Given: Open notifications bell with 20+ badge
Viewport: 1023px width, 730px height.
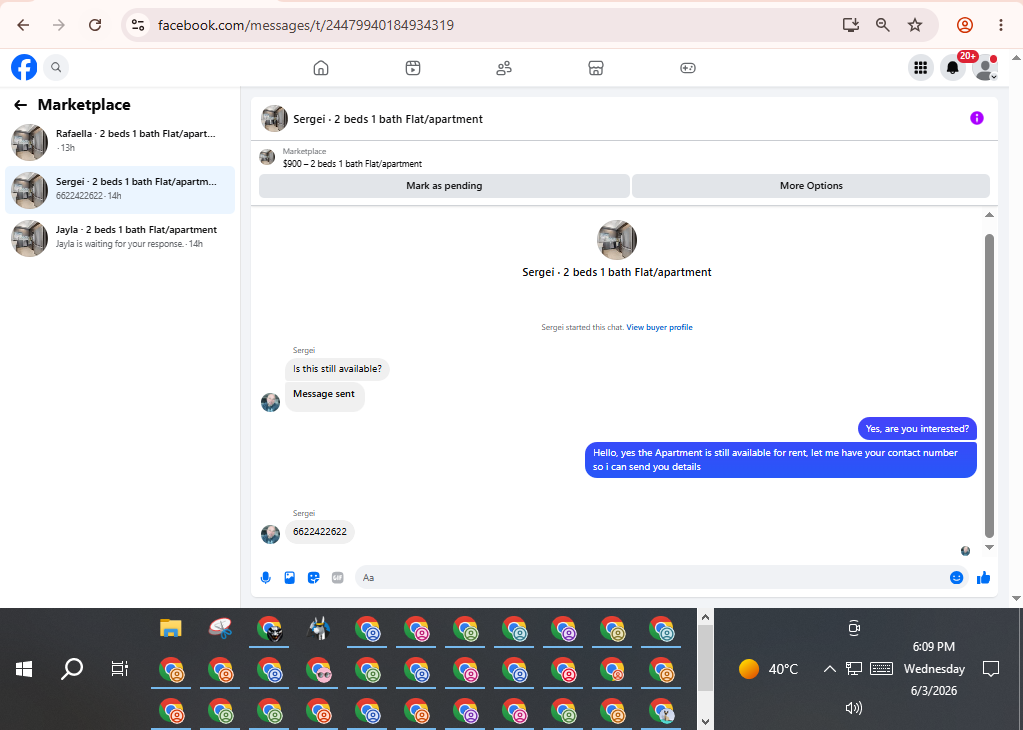Looking at the screenshot, I should [x=953, y=67].
